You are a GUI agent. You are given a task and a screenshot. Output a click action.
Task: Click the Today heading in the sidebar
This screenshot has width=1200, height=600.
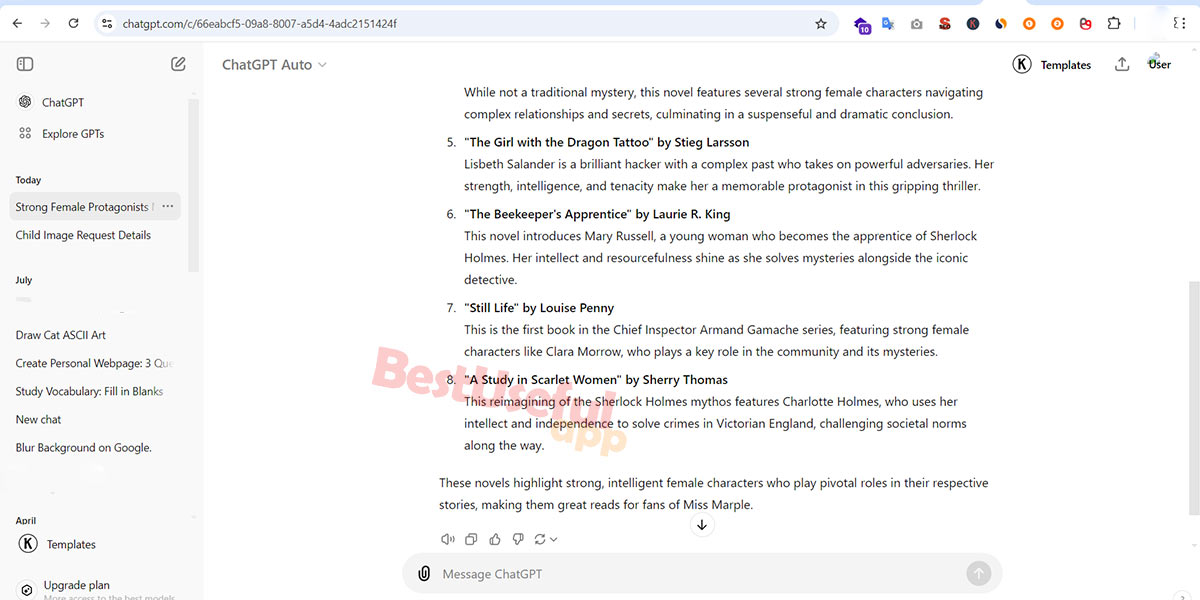click(29, 180)
